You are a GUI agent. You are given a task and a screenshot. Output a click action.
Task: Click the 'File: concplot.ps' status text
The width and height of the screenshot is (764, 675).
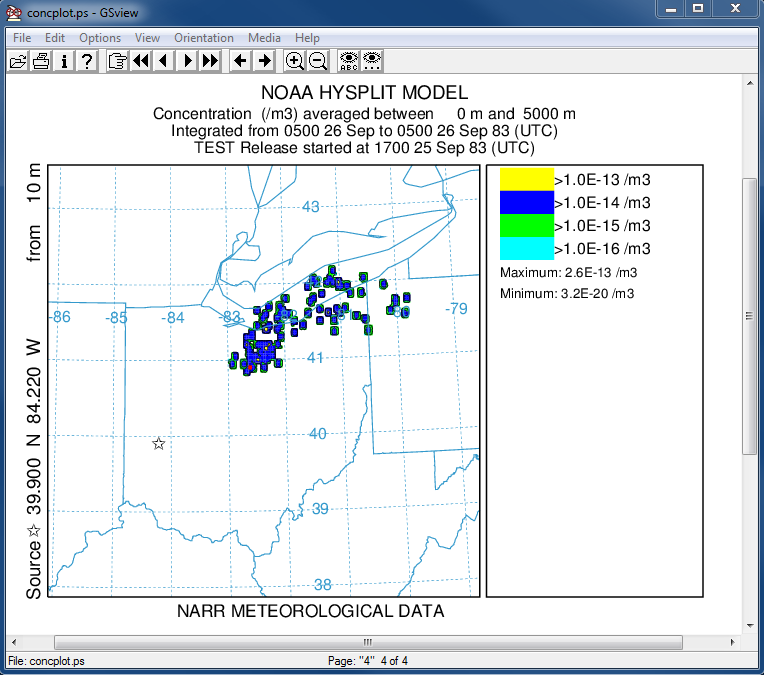(46, 661)
